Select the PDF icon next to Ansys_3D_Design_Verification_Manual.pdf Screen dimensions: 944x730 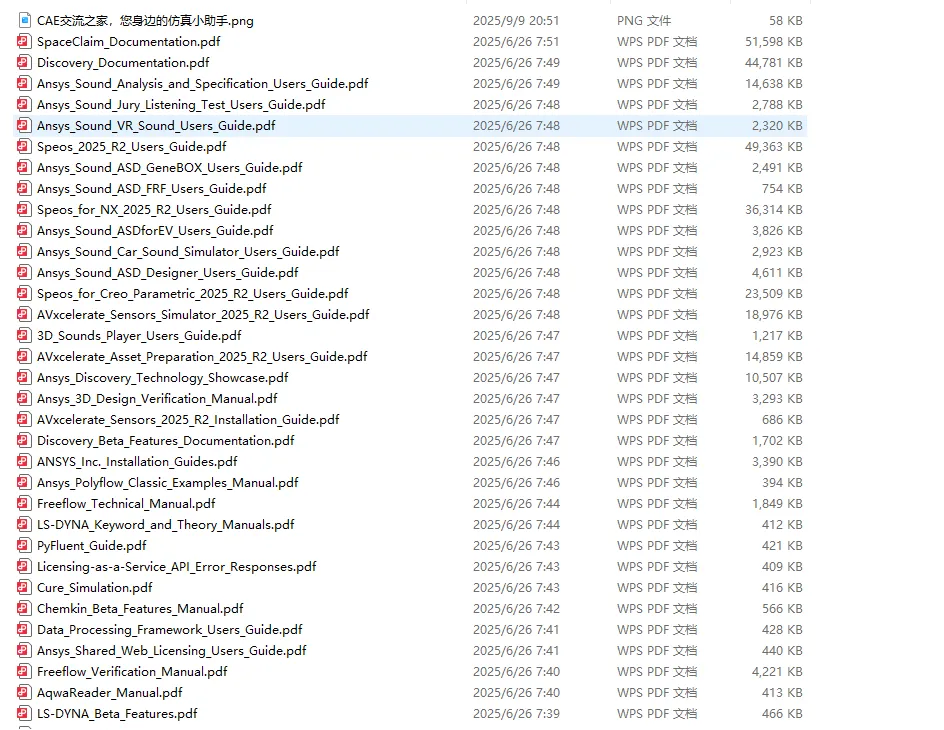[24, 398]
